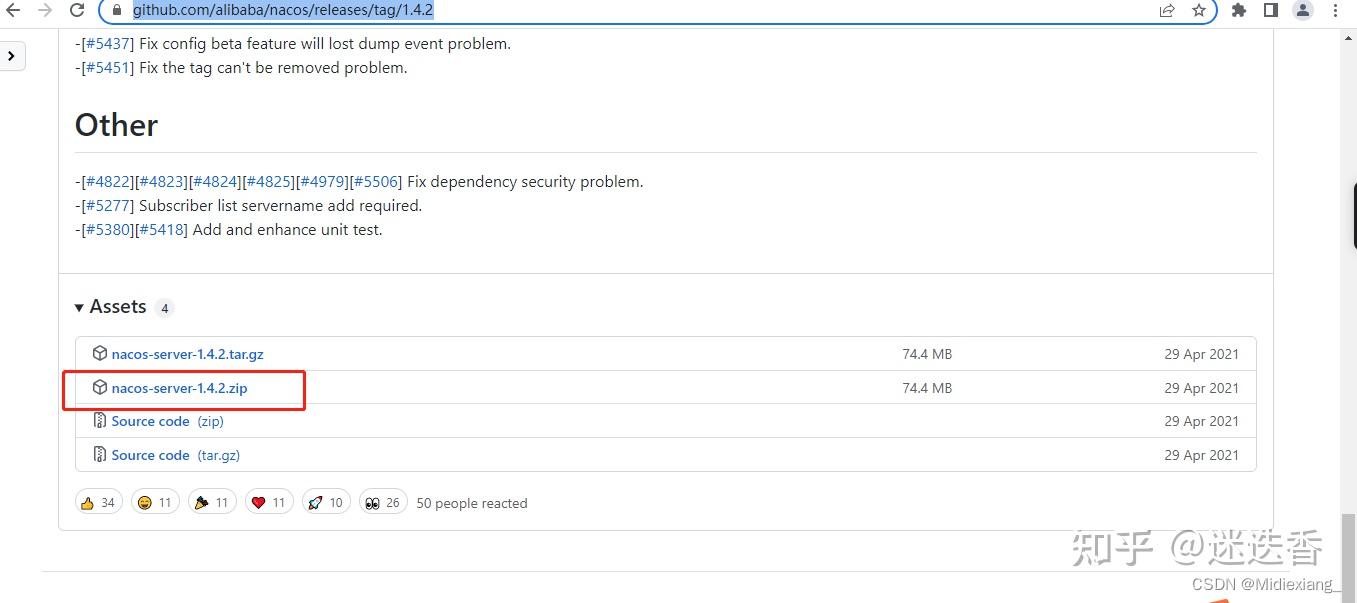Toggle the heart reaction with 11
Screen dimensions: 1357x603
269,502
